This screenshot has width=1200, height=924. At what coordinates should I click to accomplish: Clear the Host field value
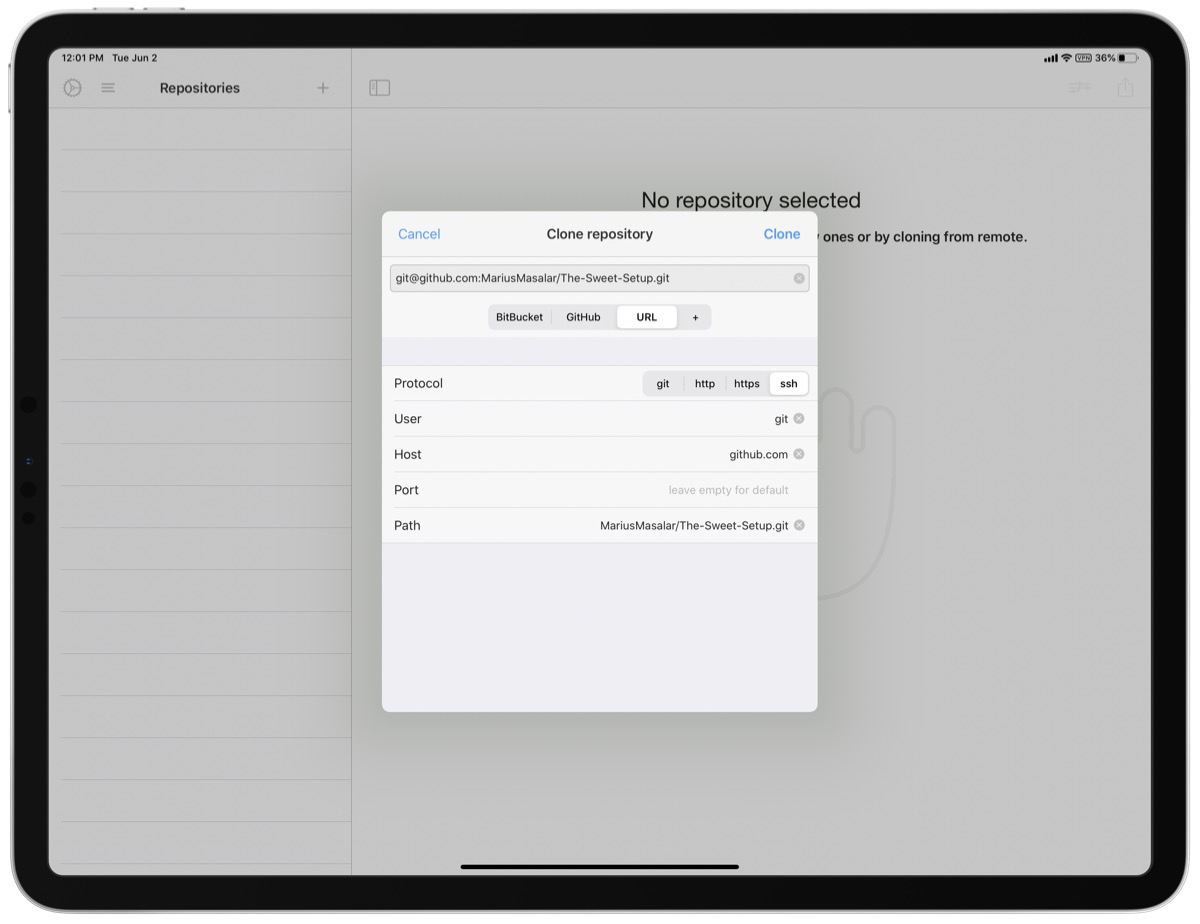[799, 454]
